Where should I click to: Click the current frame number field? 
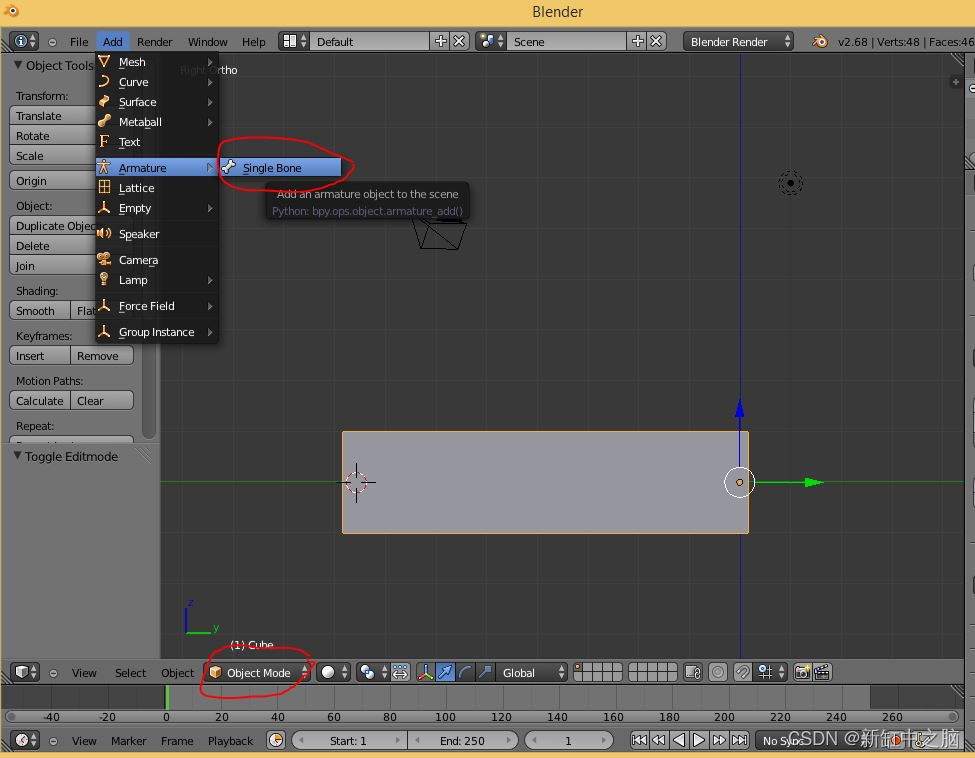click(568, 741)
